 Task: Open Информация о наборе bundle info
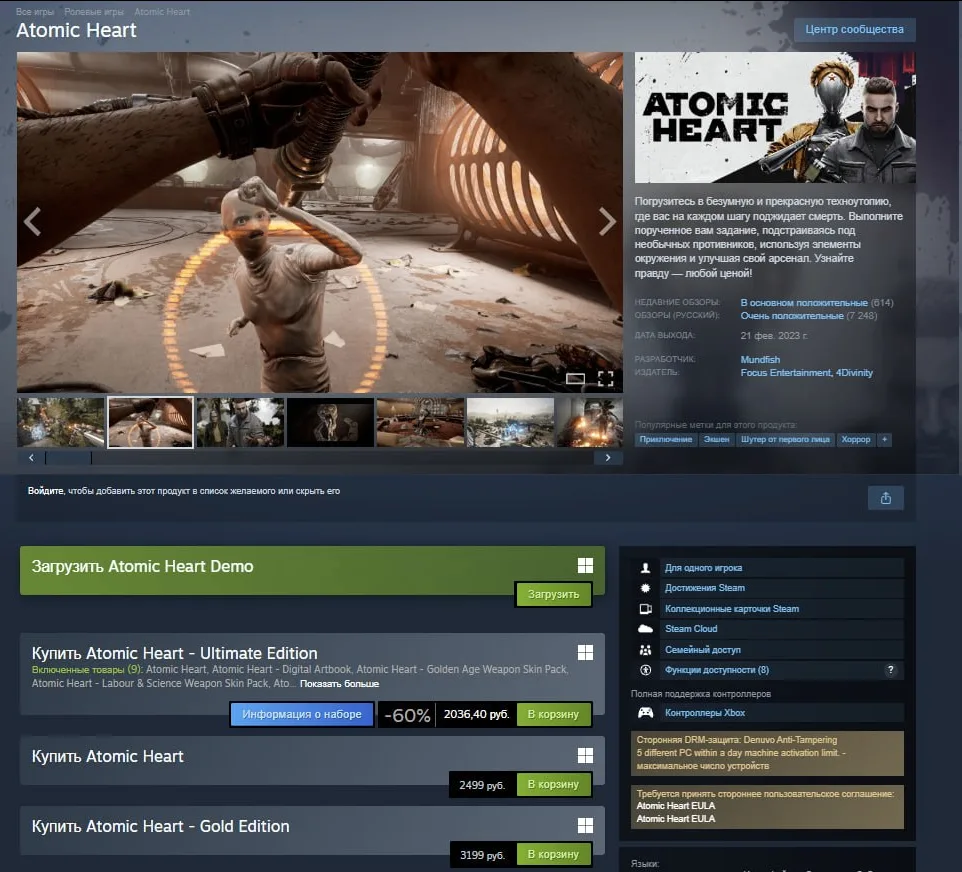point(301,714)
